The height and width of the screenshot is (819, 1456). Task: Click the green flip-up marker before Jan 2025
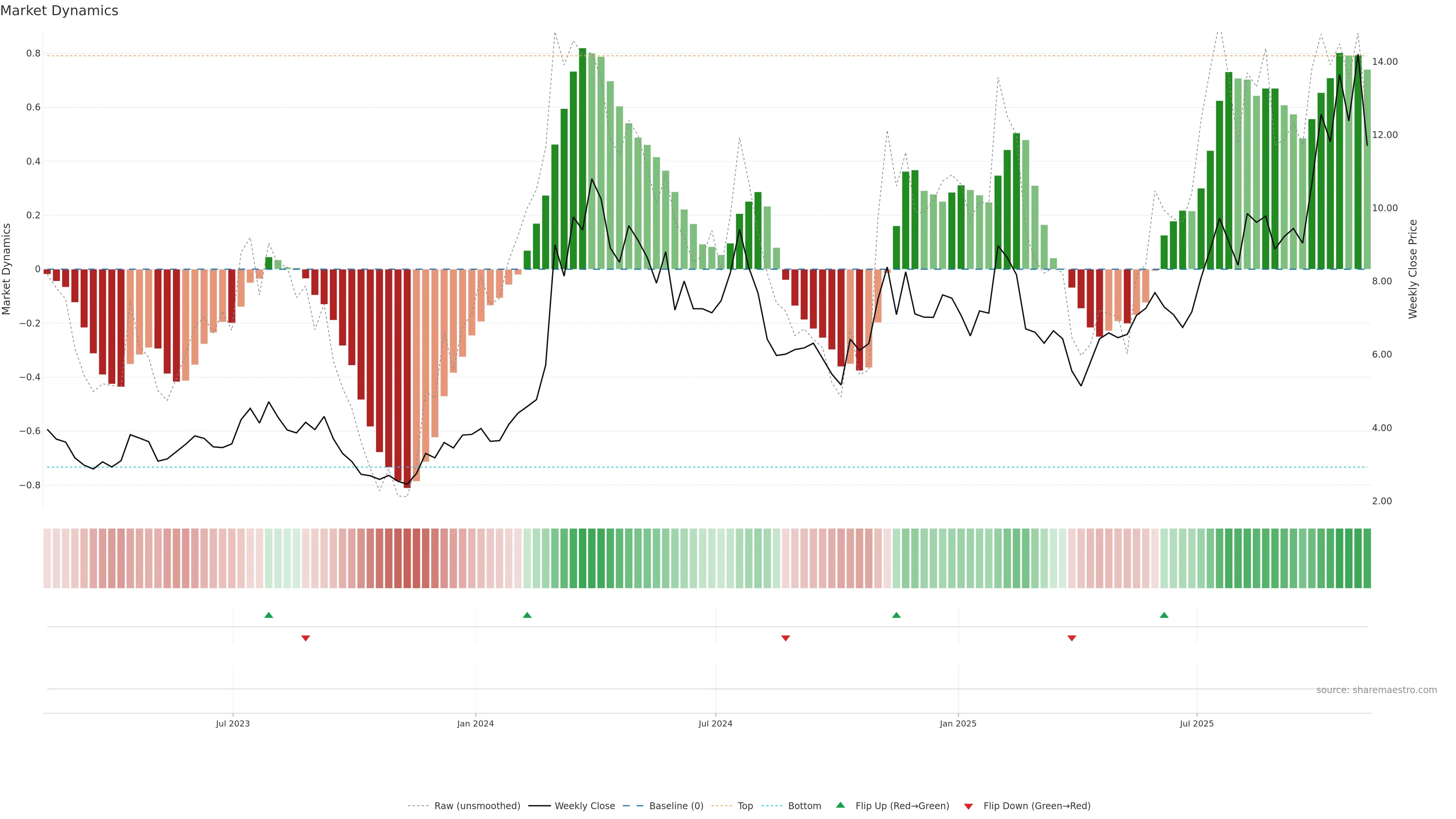[x=896, y=615]
